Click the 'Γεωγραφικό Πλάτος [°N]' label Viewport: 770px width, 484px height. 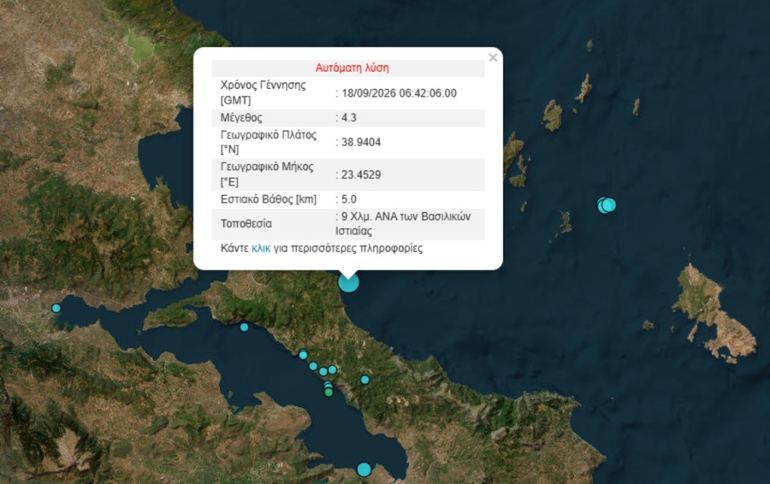[x=269, y=142]
